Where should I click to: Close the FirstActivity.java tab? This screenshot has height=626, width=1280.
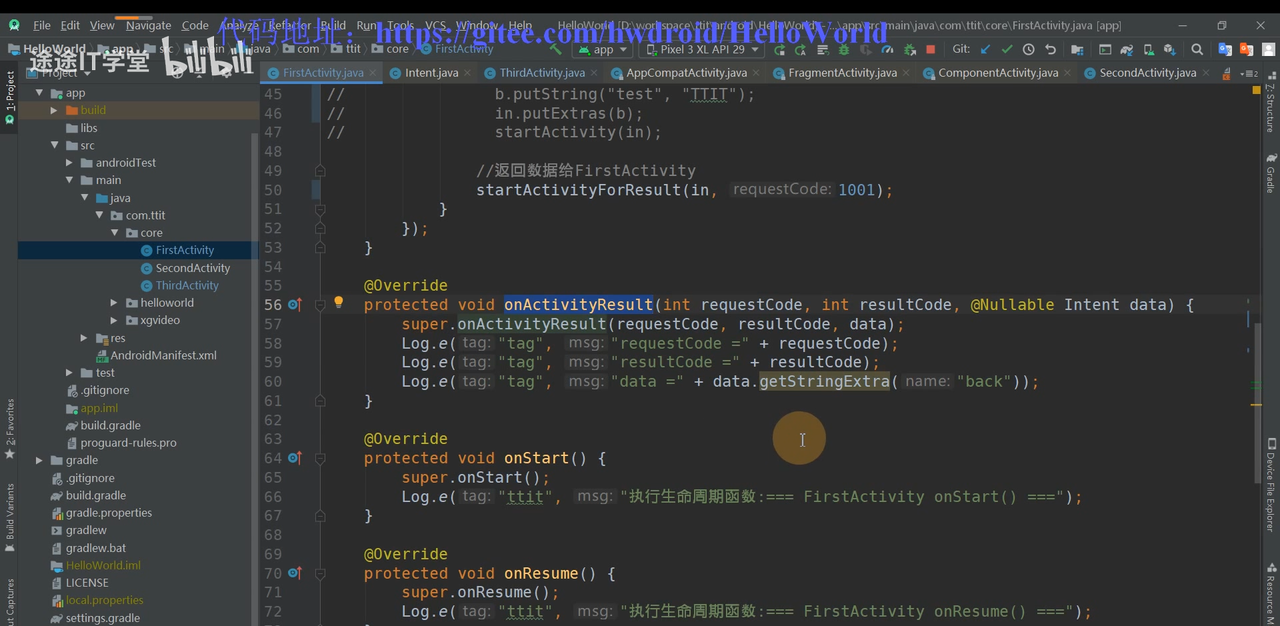coord(373,73)
